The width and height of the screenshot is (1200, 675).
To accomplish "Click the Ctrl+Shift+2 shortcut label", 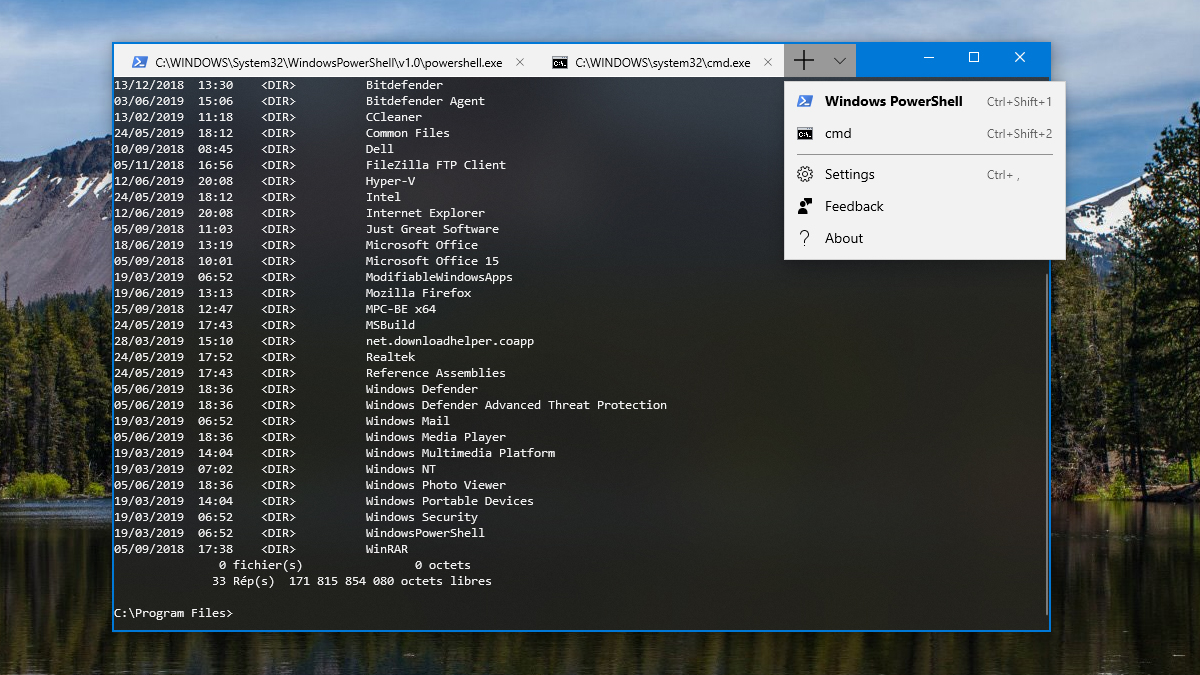I will click(1019, 134).
